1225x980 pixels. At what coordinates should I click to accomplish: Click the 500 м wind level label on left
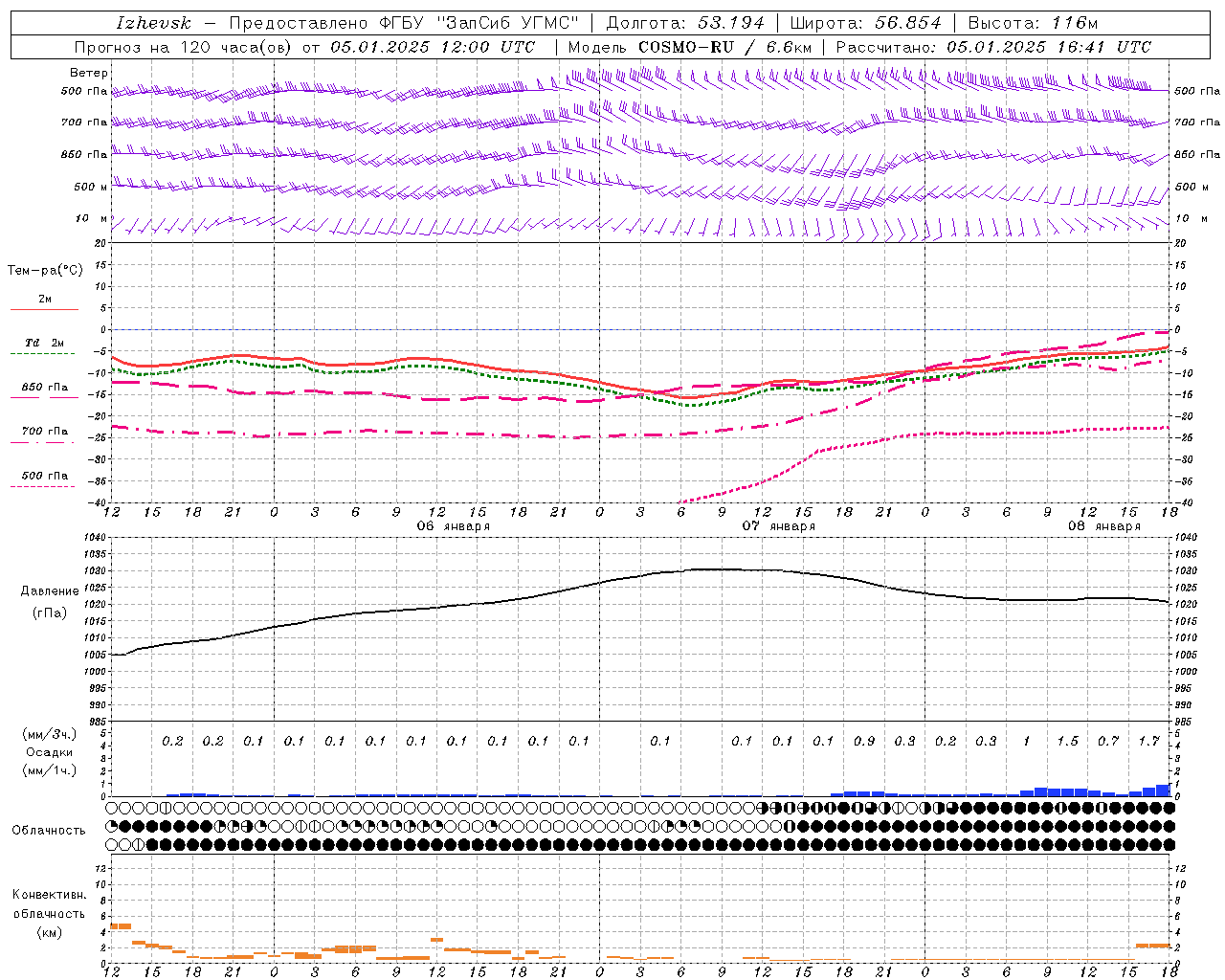point(92,188)
